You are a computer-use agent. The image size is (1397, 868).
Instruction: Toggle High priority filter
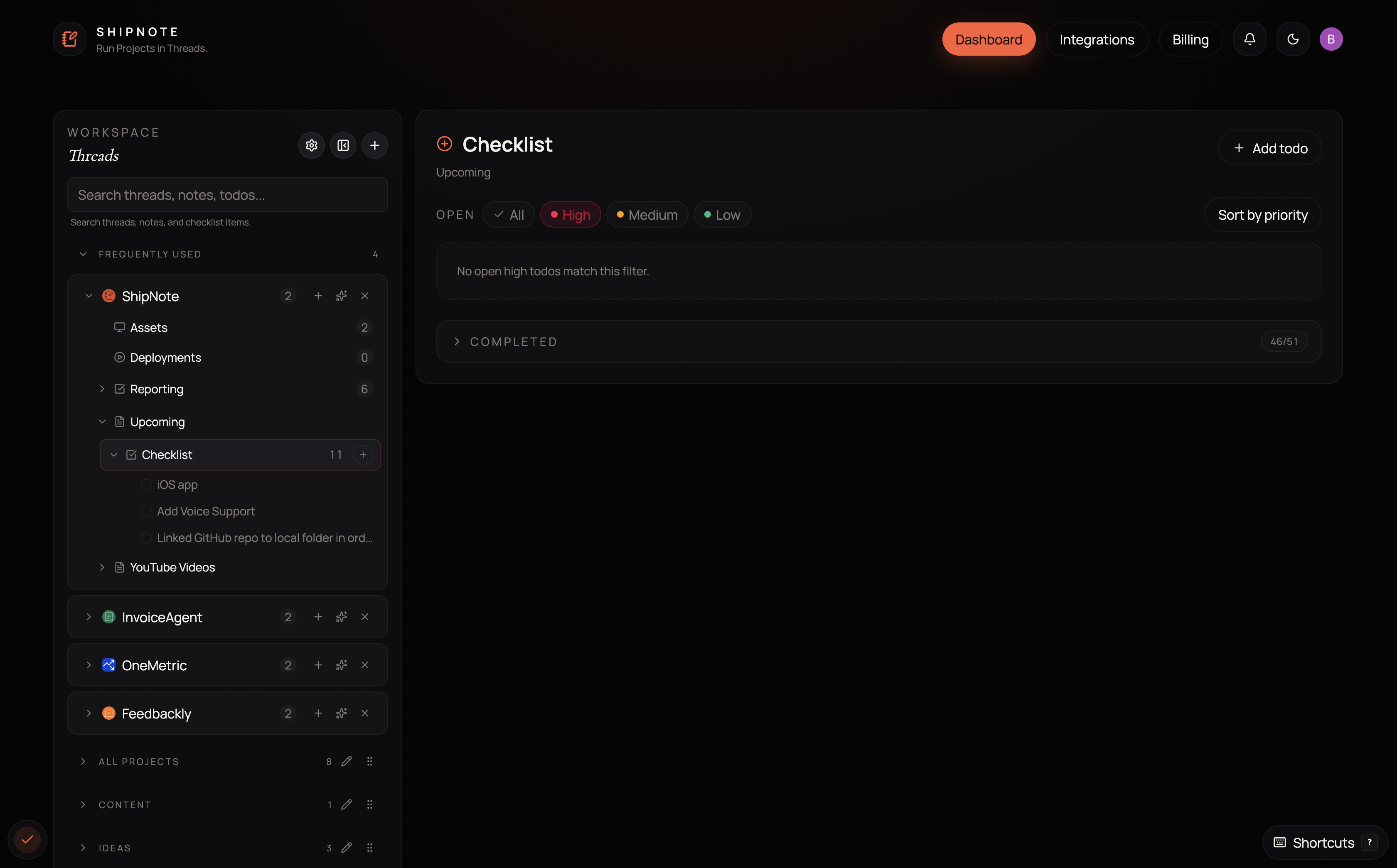[x=570, y=215]
